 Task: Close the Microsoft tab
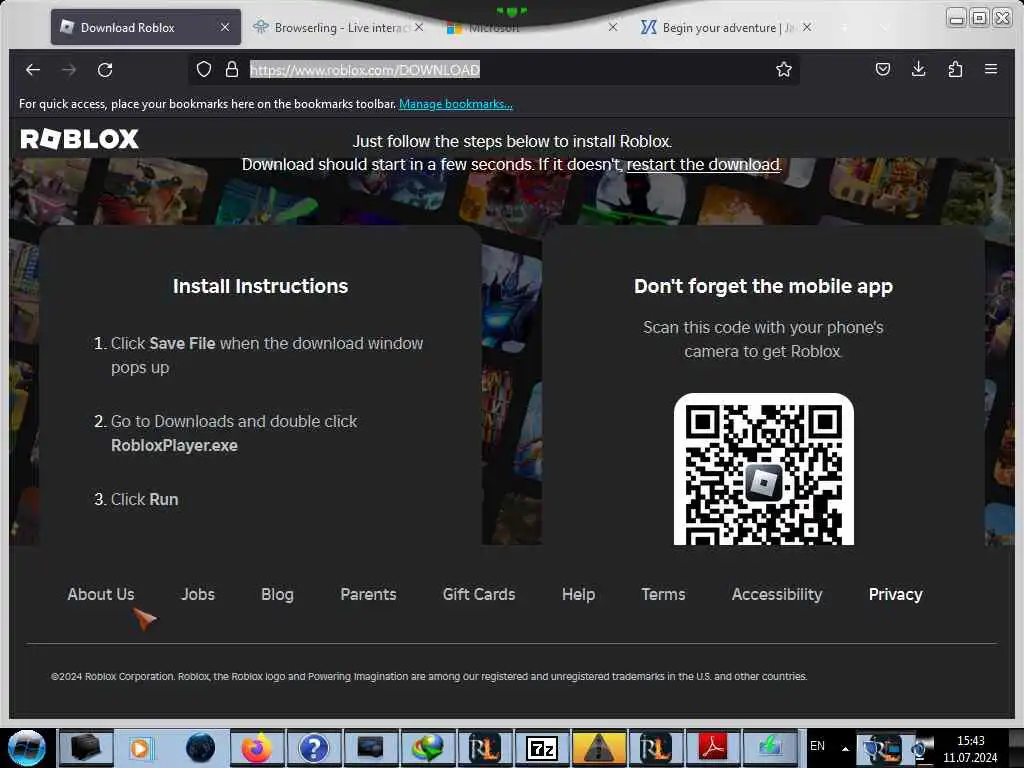coord(613,27)
